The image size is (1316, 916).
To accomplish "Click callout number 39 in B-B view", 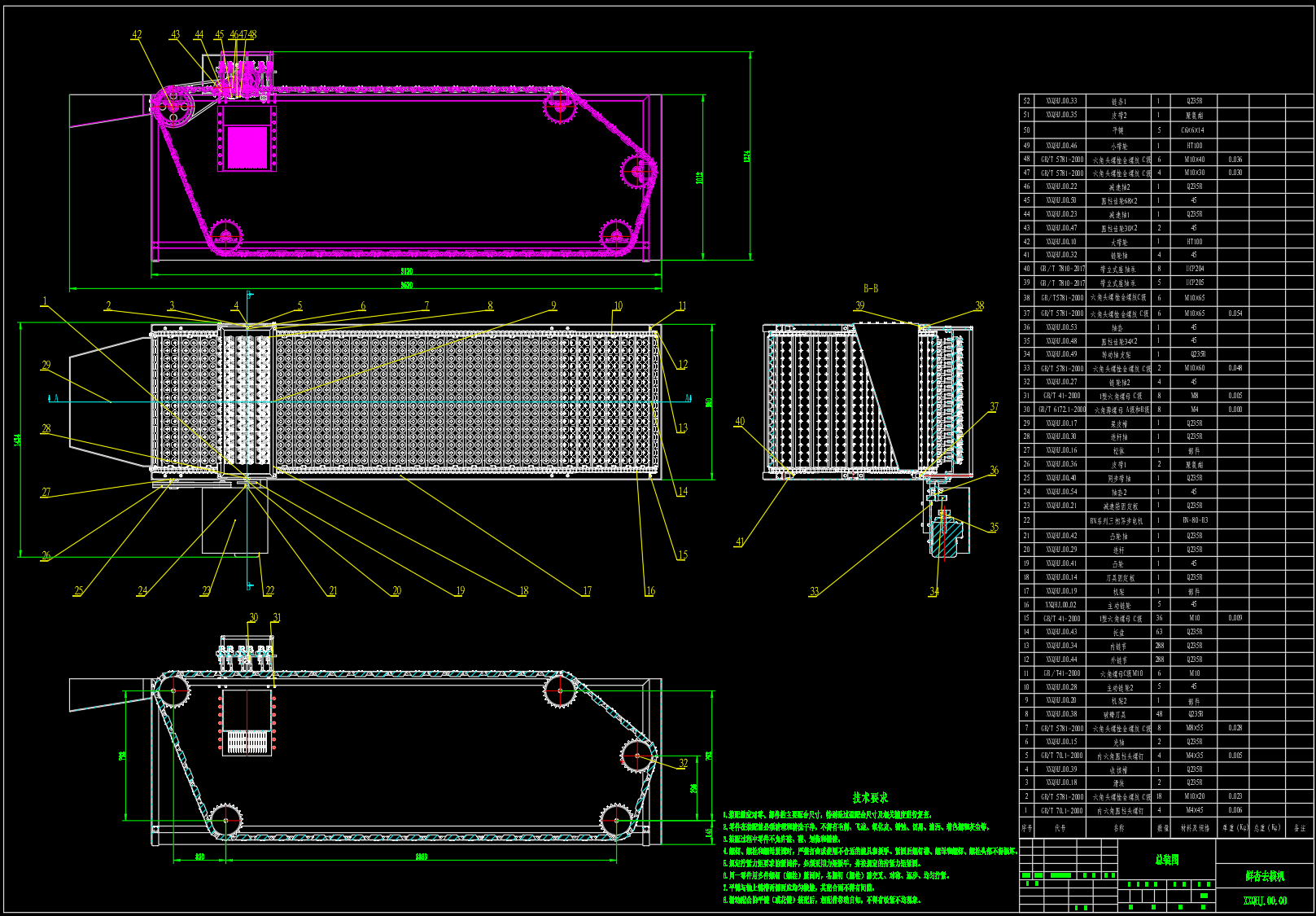I will (x=859, y=305).
